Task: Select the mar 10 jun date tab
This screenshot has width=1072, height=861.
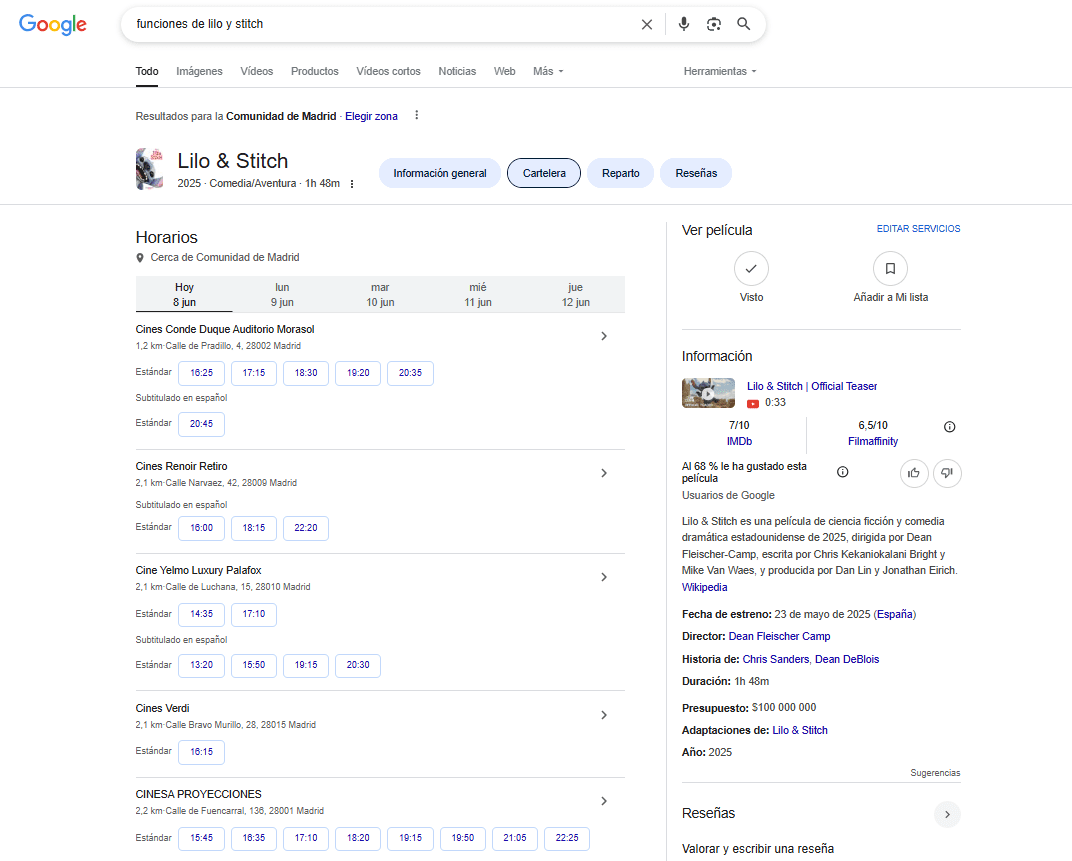Action: [x=380, y=295]
